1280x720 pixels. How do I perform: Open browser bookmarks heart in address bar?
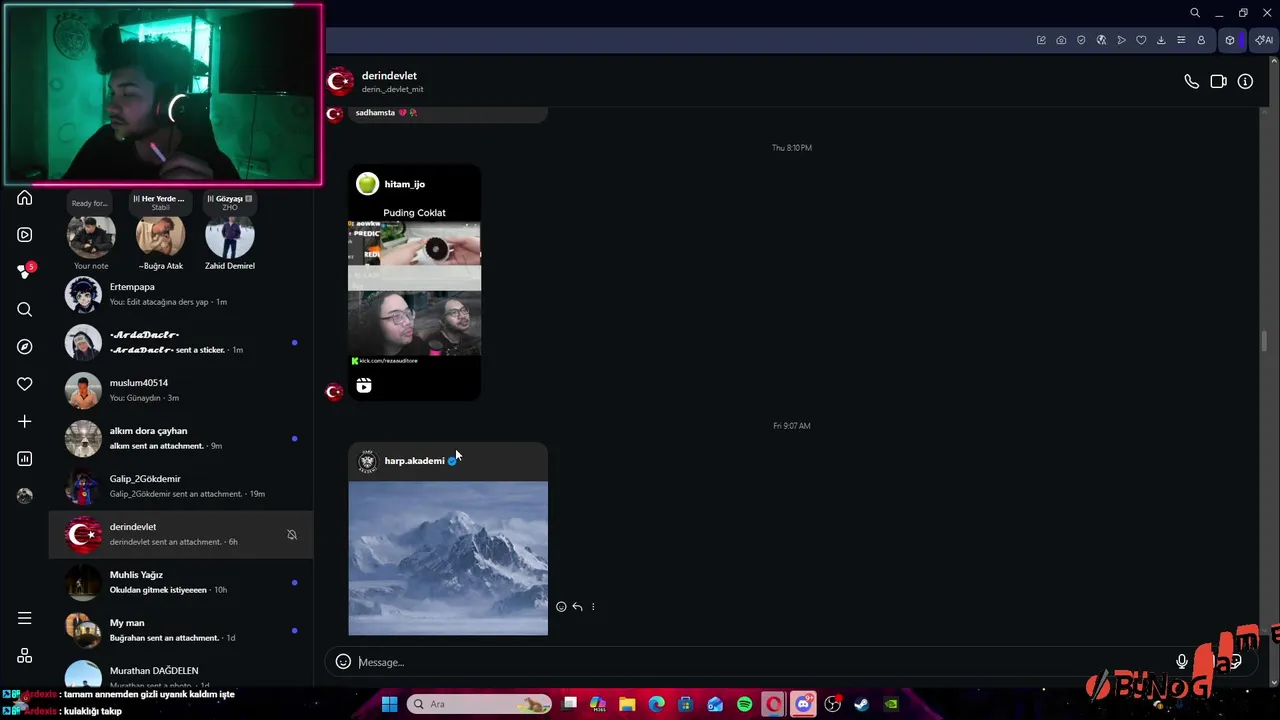tap(1141, 40)
